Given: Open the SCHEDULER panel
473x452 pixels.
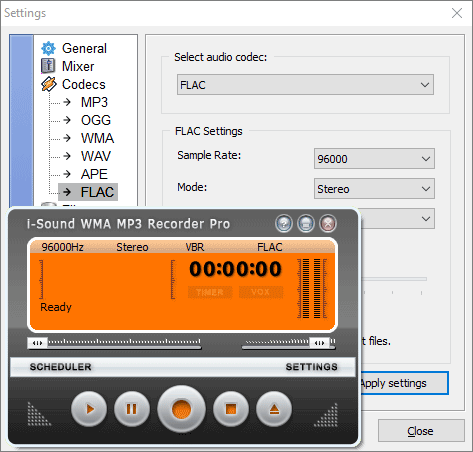Looking at the screenshot, I should pyautogui.click(x=60, y=367).
